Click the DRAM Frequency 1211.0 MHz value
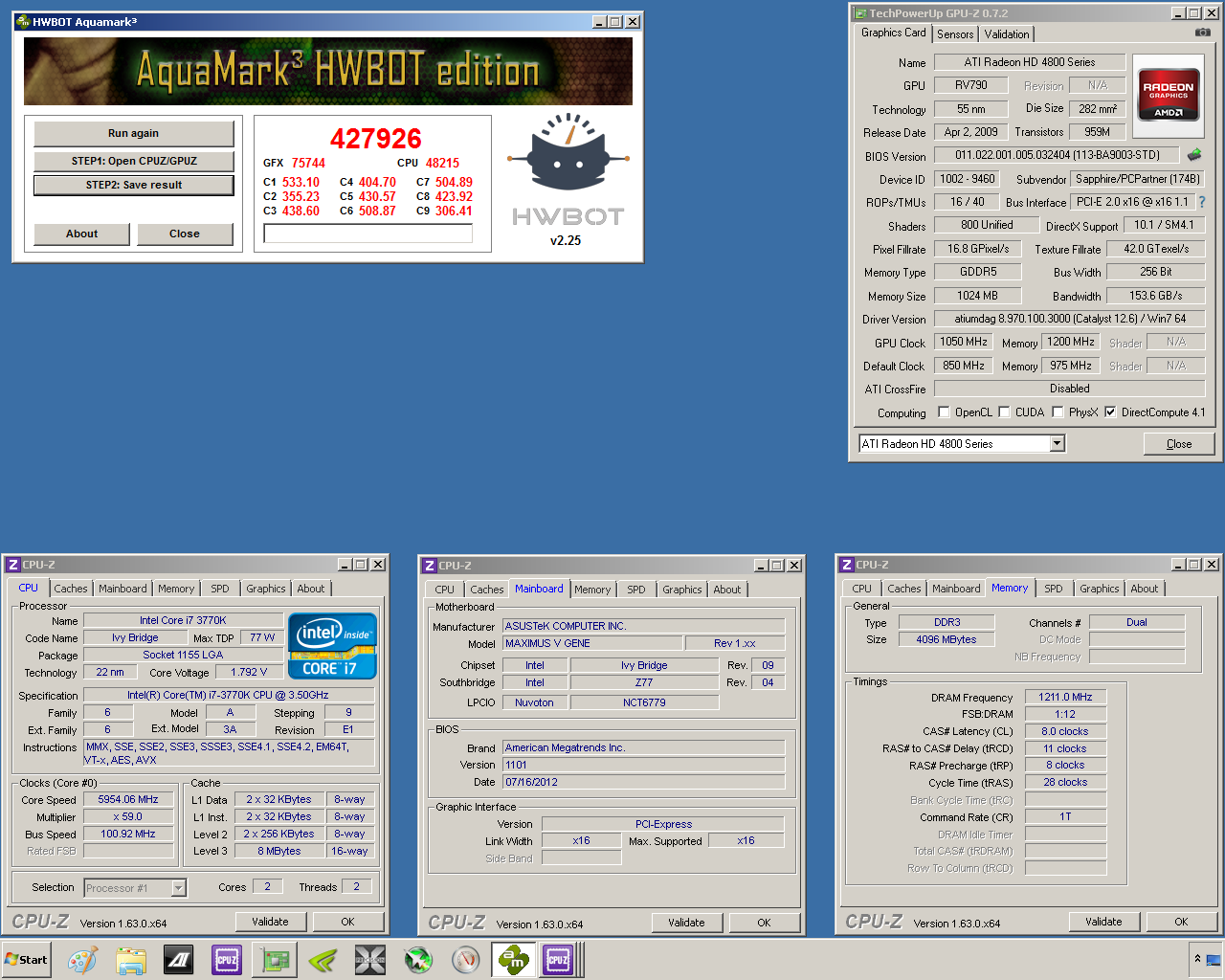Screen dimensions: 1225x980 click(x=1065, y=697)
